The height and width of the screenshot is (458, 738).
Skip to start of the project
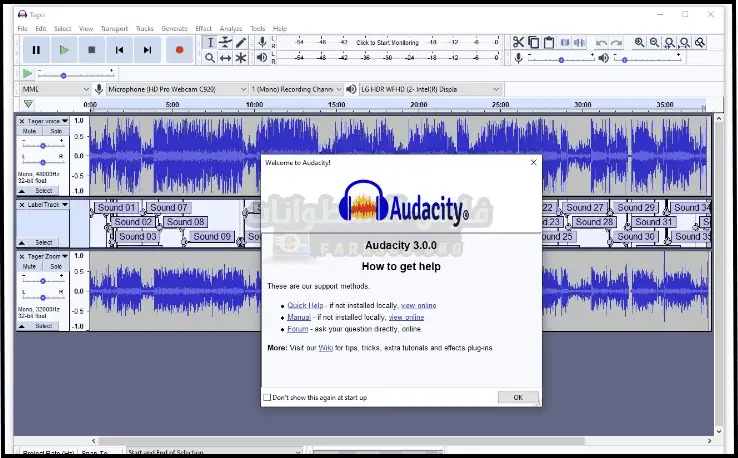[x=119, y=49]
